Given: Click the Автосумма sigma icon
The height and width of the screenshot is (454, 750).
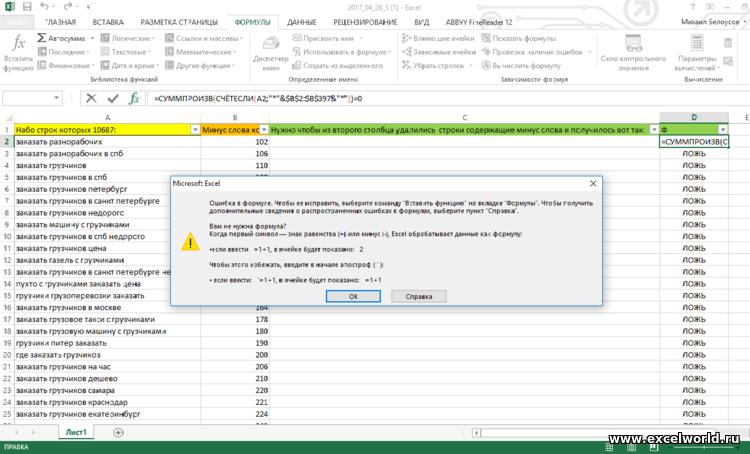Looking at the screenshot, I should pyautogui.click(x=42, y=38).
